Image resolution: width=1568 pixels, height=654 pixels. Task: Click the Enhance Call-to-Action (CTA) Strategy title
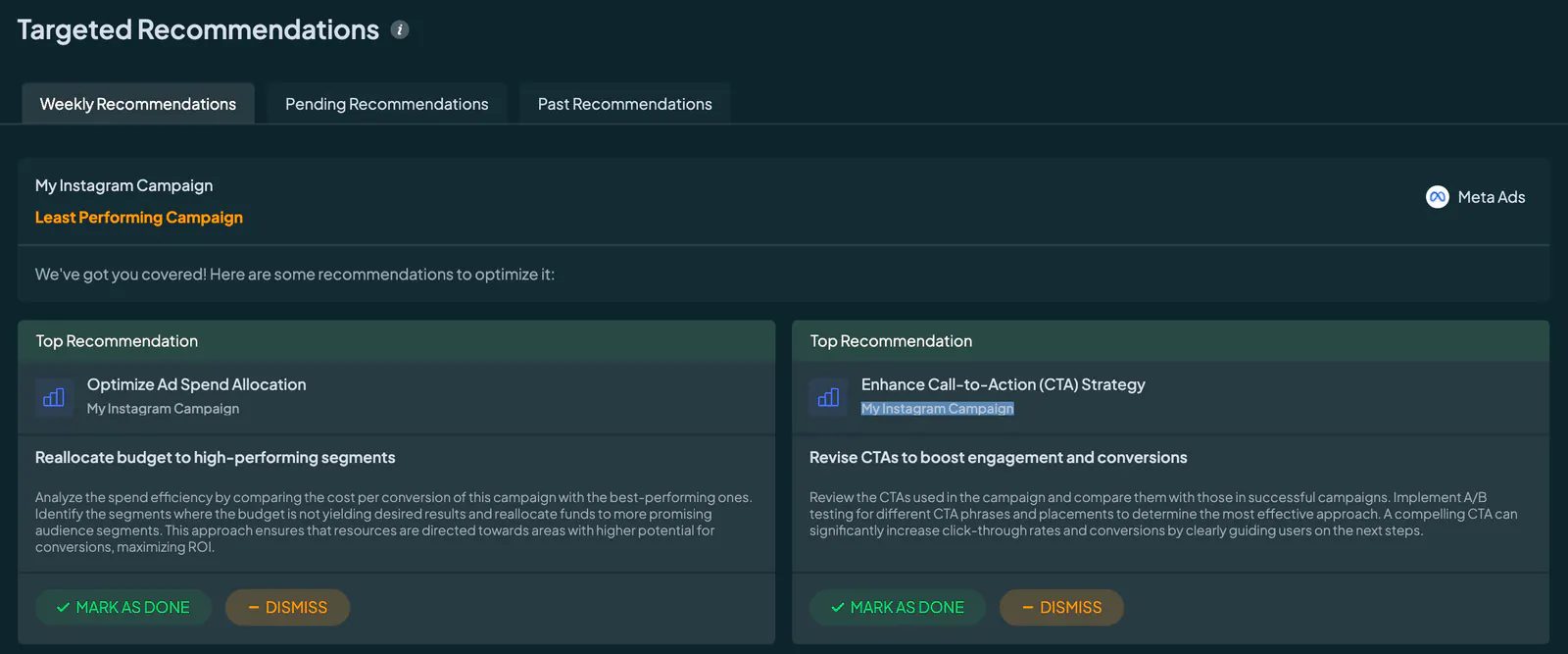tap(1004, 384)
